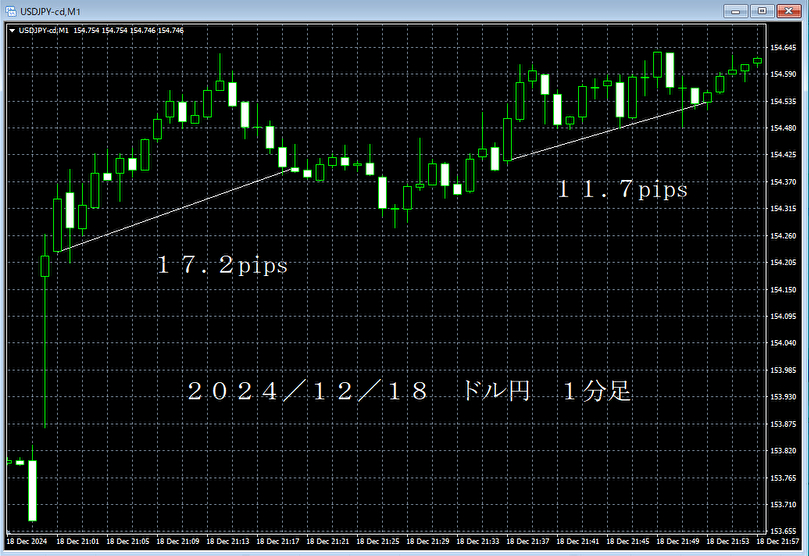
Task: Maximize the USDJPY-cd,M1 chart window
Action: click(x=762, y=11)
